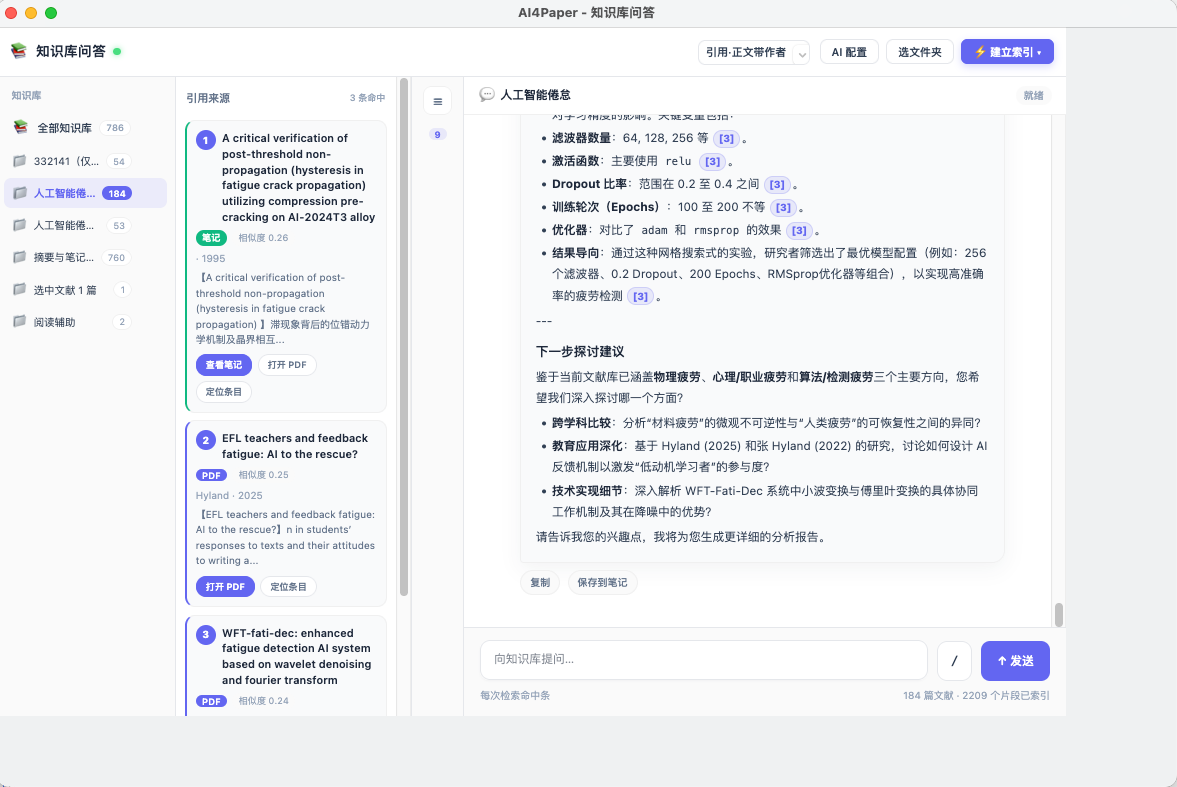Click the 就绪 status label
The image size is (1177, 787).
(x=1034, y=95)
